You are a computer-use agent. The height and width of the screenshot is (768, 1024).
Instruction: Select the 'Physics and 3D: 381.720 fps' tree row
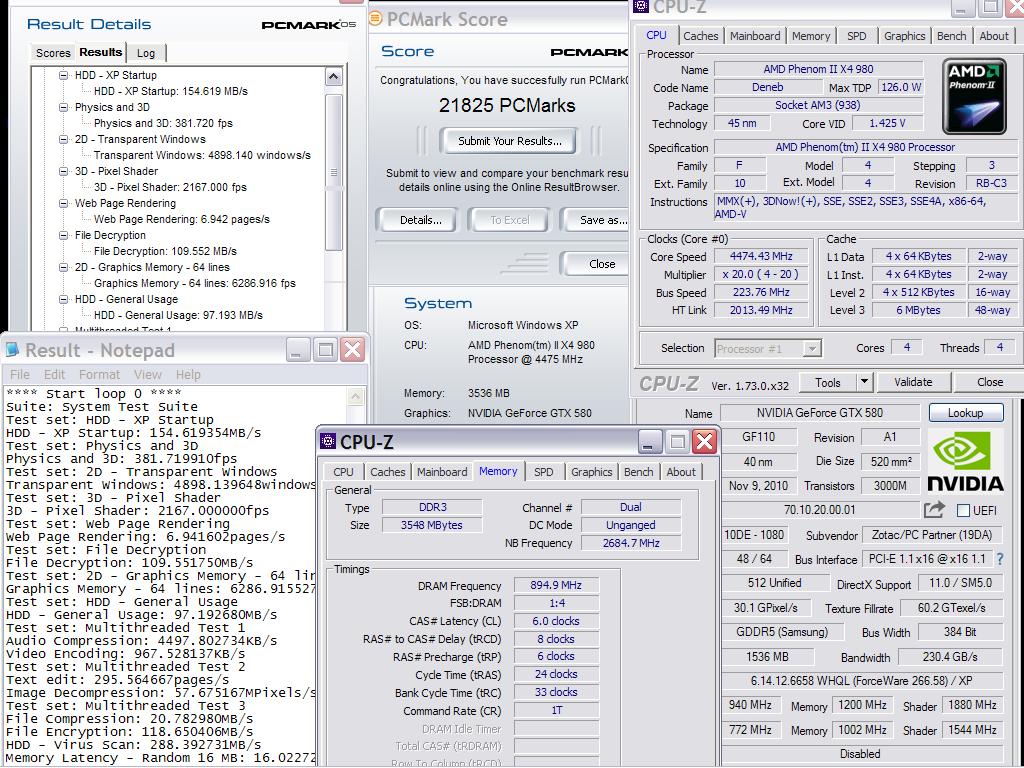pyautogui.click(x=163, y=123)
